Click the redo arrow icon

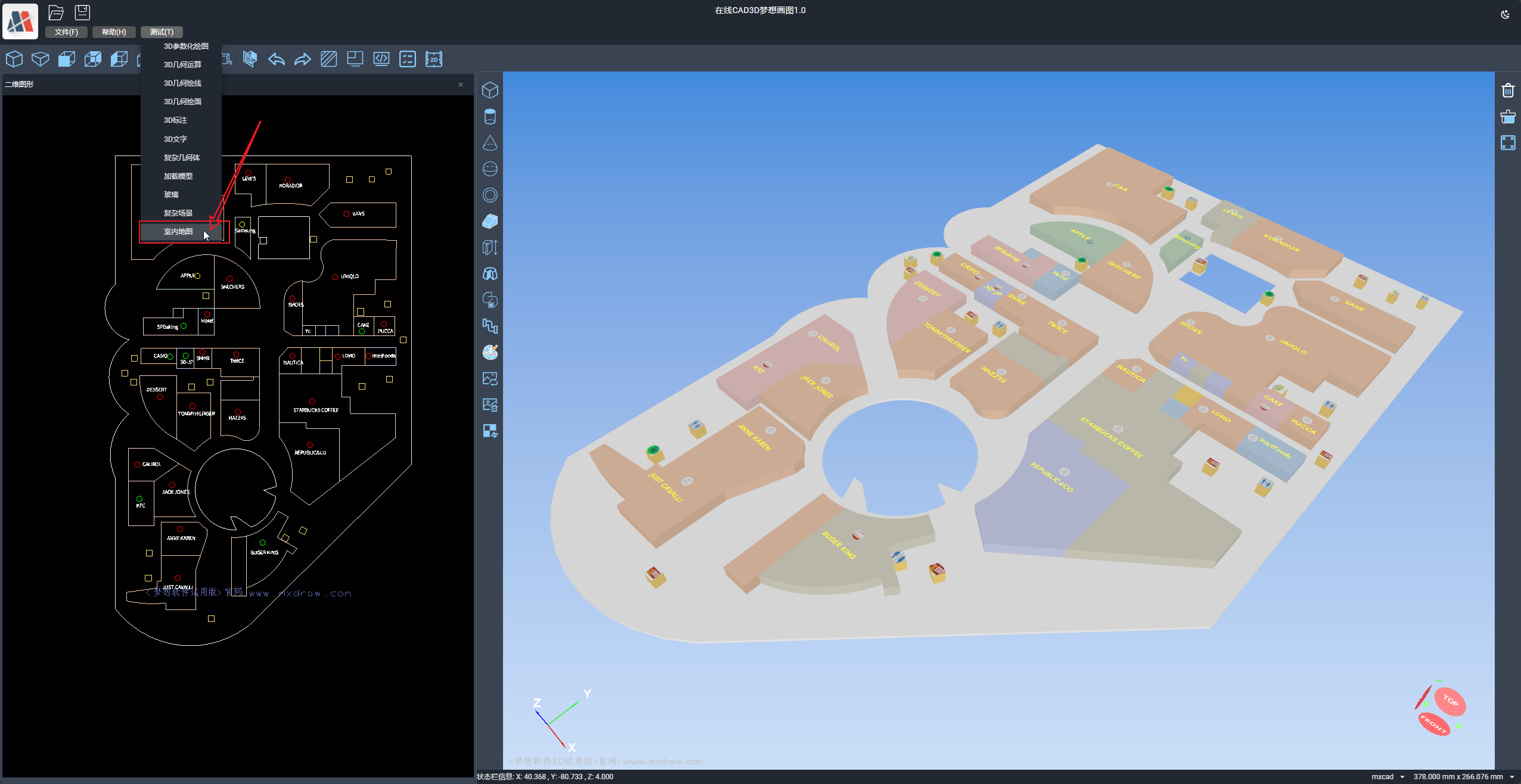[x=303, y=59]
